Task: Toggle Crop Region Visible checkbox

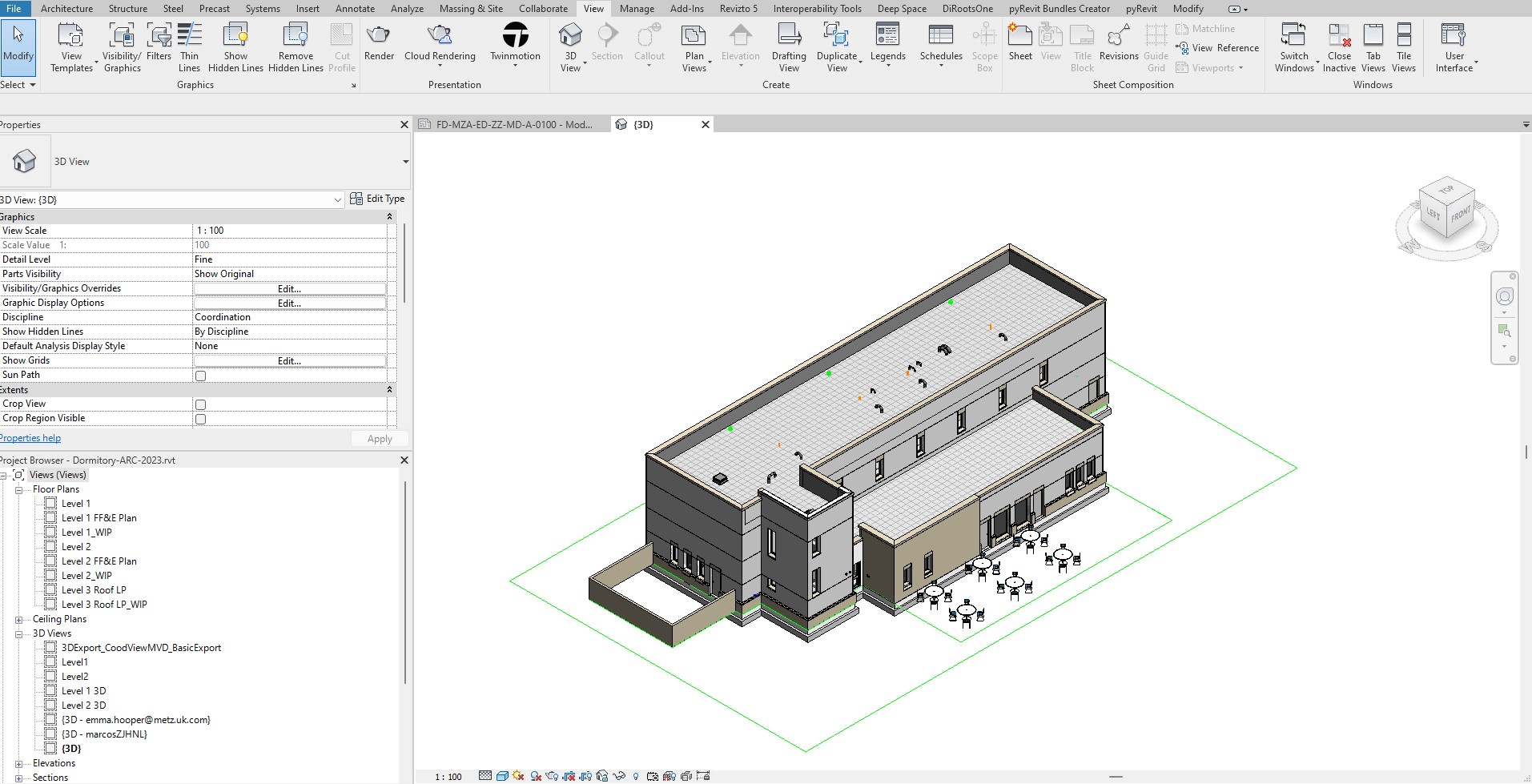Action: tap(201, 419)
